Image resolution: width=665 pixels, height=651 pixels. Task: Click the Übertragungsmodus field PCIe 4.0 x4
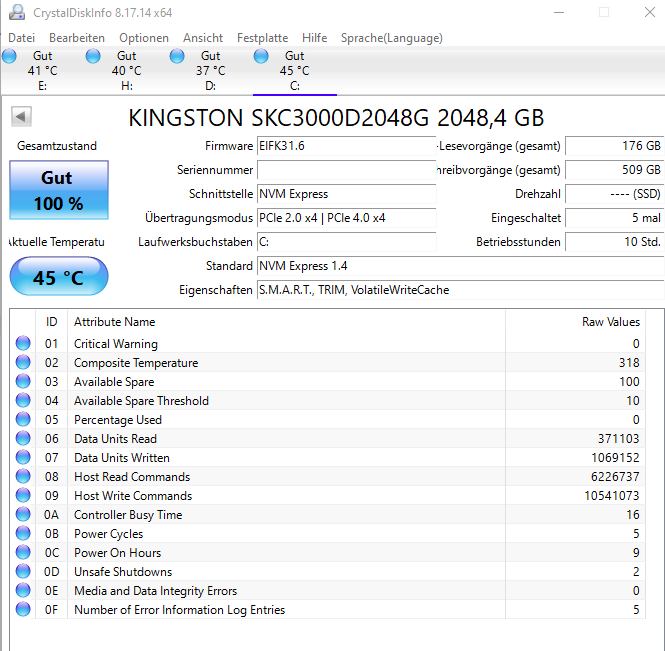(x=346, y=218)
